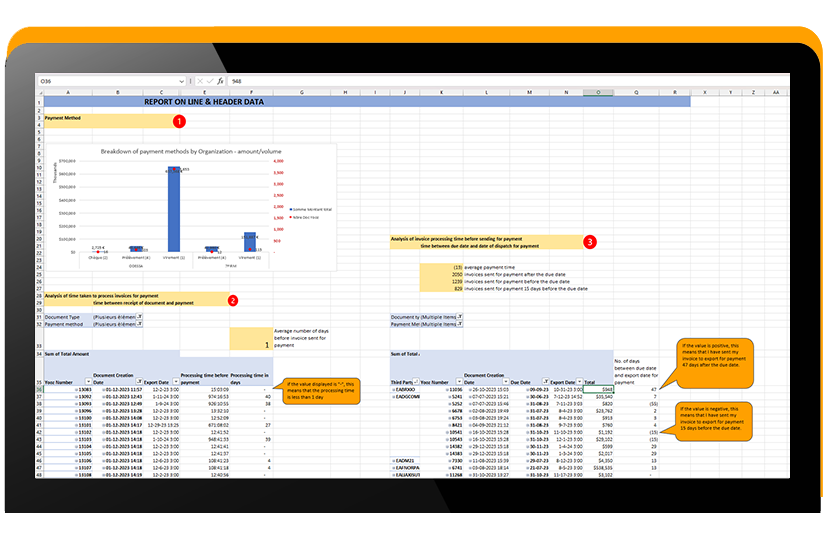Screen dimensions: 826x541
Task: Open the left table's Document Creation Date filter
Action: pos(140,381)
